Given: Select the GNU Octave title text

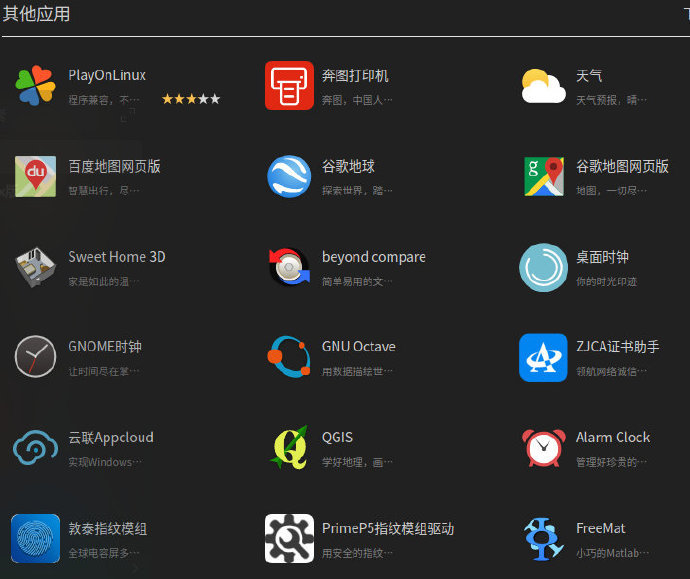Looking at the screenshot, I should click(359, 347).
